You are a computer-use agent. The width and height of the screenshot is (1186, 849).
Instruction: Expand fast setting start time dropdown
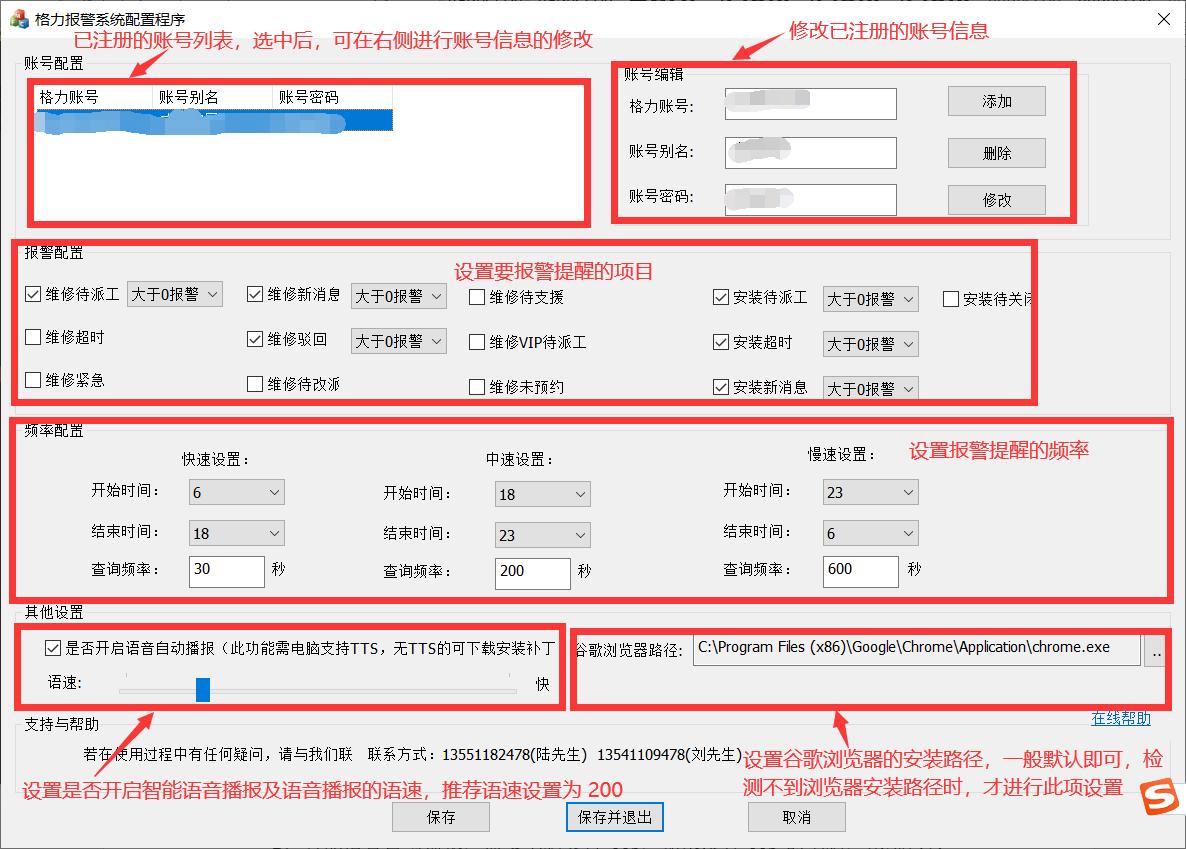[x=236, y=492]
